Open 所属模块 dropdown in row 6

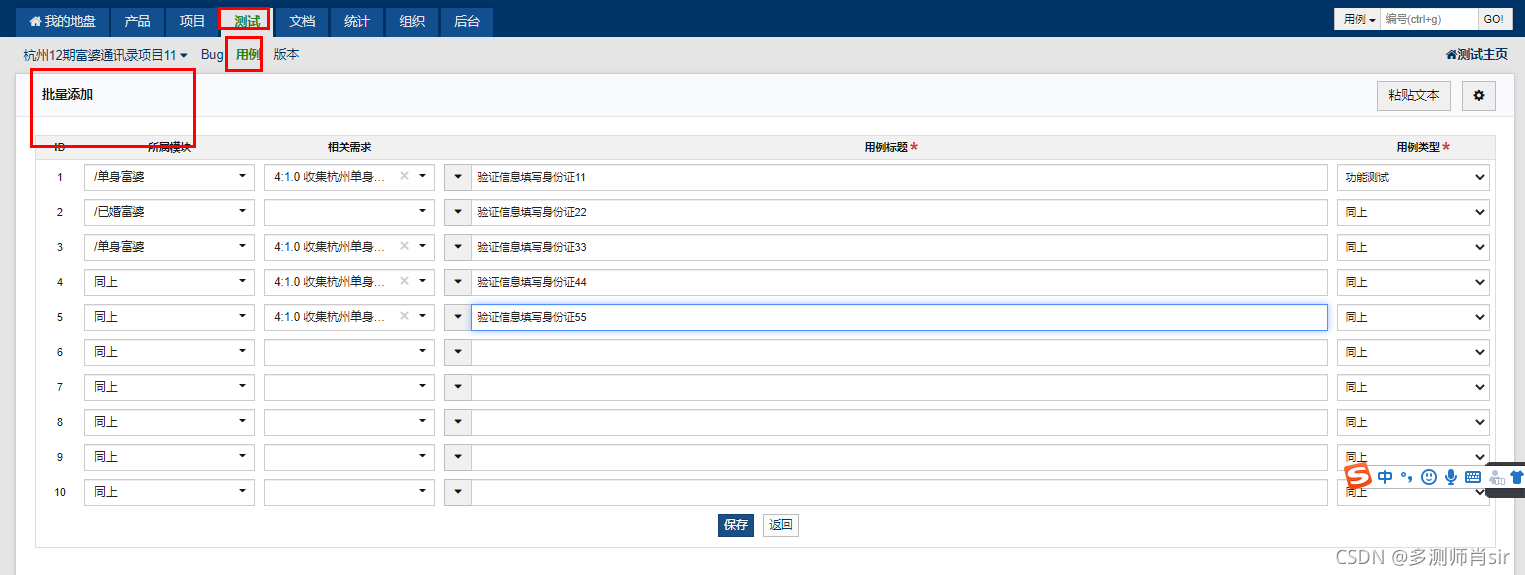169,352
